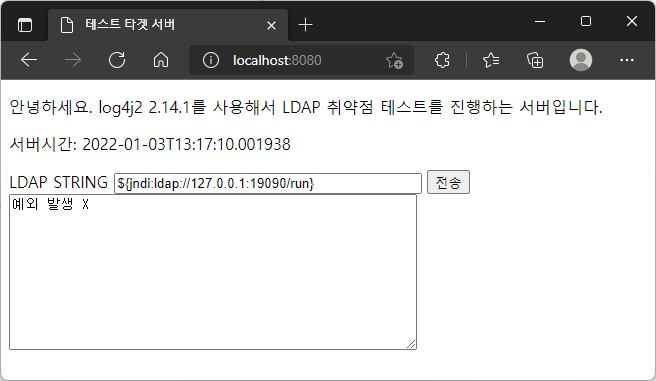Open the user profile avatar
Viewport: 656px width, 381px height.
click(x=581, y=60)
